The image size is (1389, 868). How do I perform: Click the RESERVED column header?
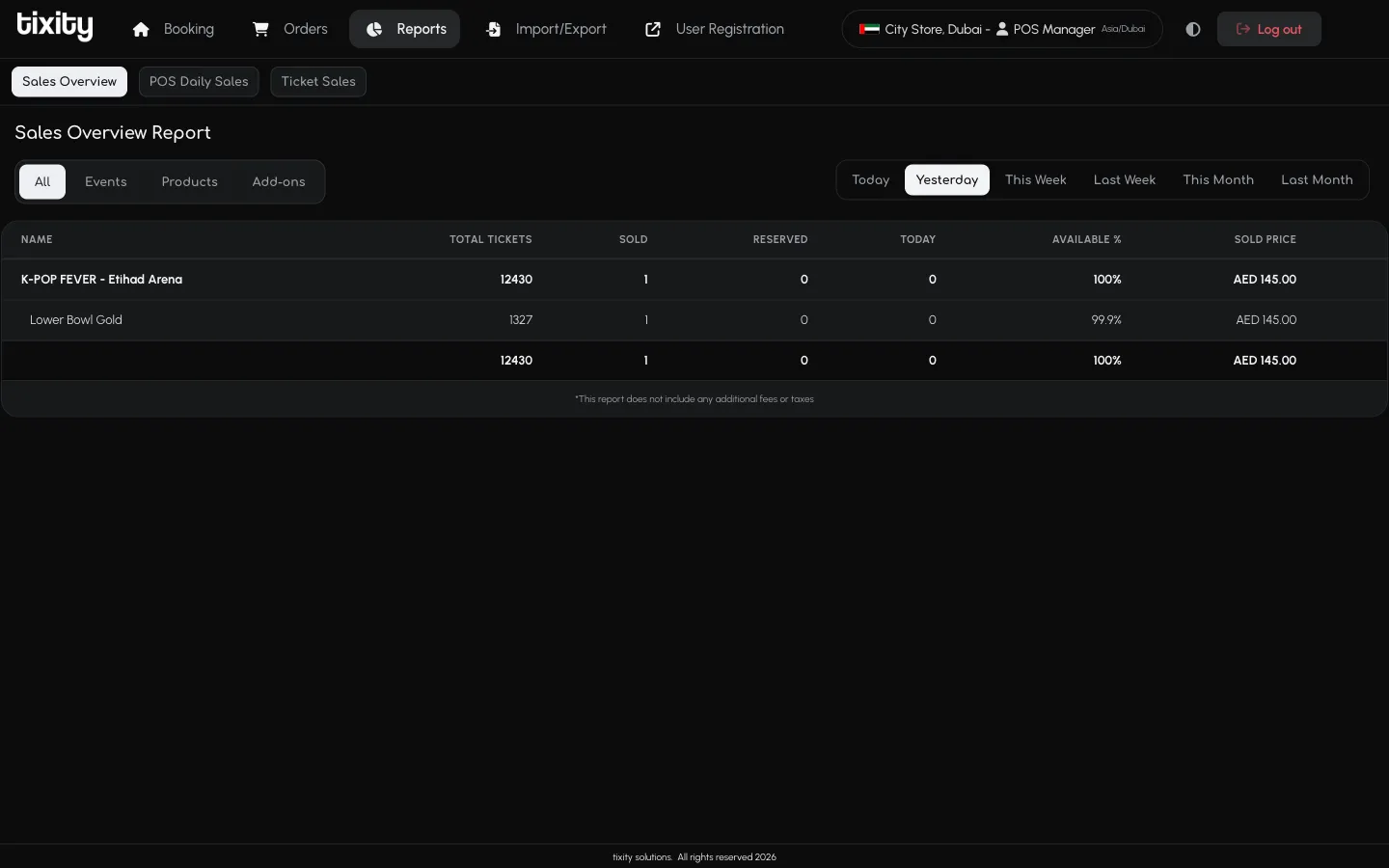780,239
